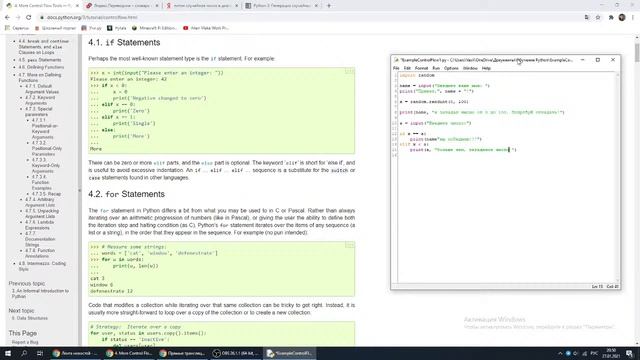Minimize the IDLE editor window
This screenshot has width=640, height=360.
582,60
